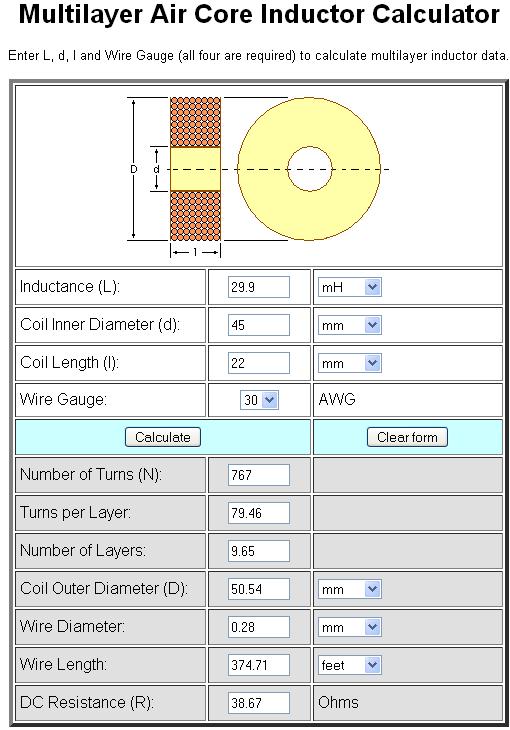Click the 'Coil Inner Diameter (d):' label
Viewport: 510px width, 730px height.
(x=100, y=324)
